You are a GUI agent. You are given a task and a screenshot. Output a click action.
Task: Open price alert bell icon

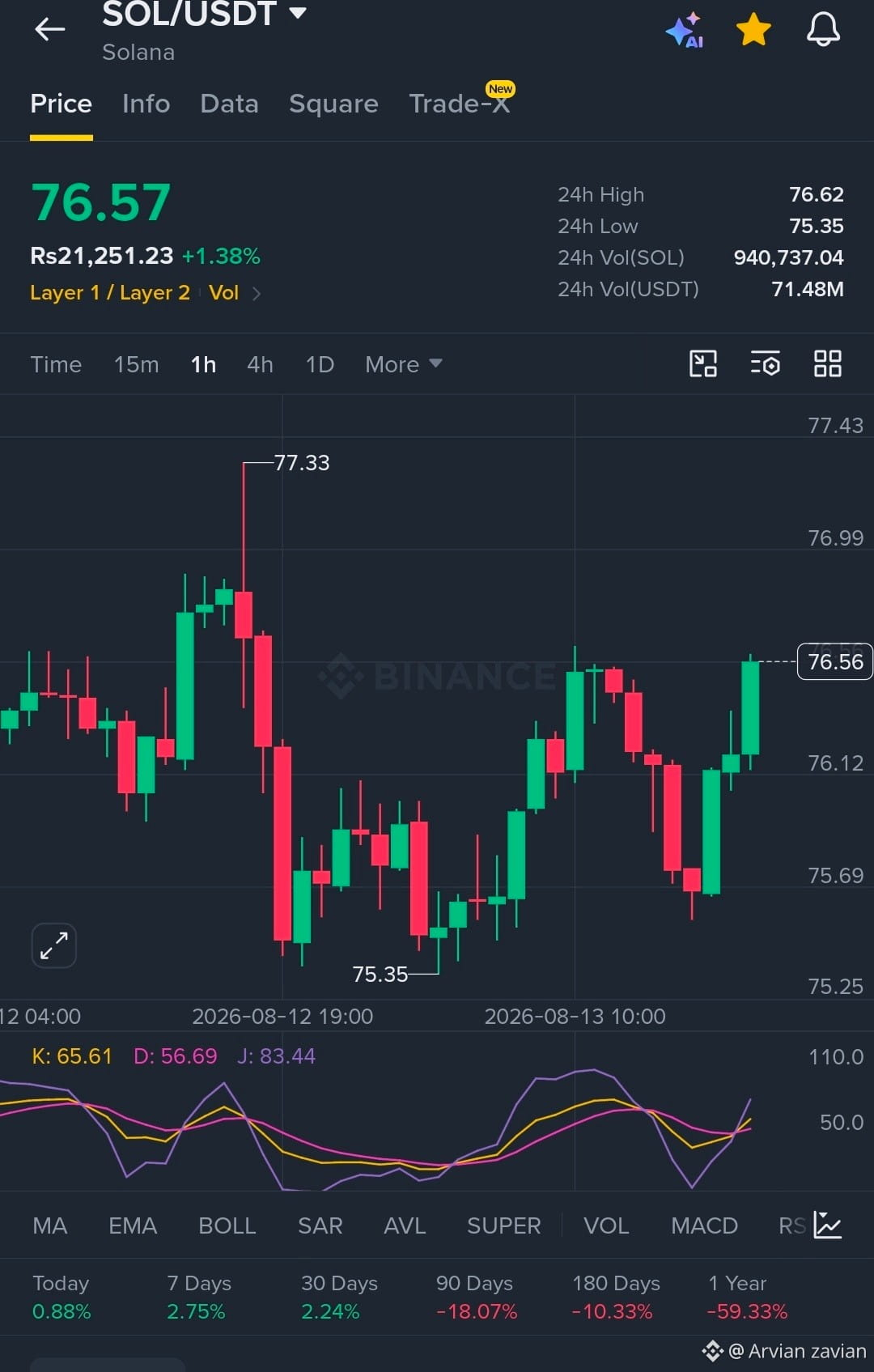[x=823, y=30]
